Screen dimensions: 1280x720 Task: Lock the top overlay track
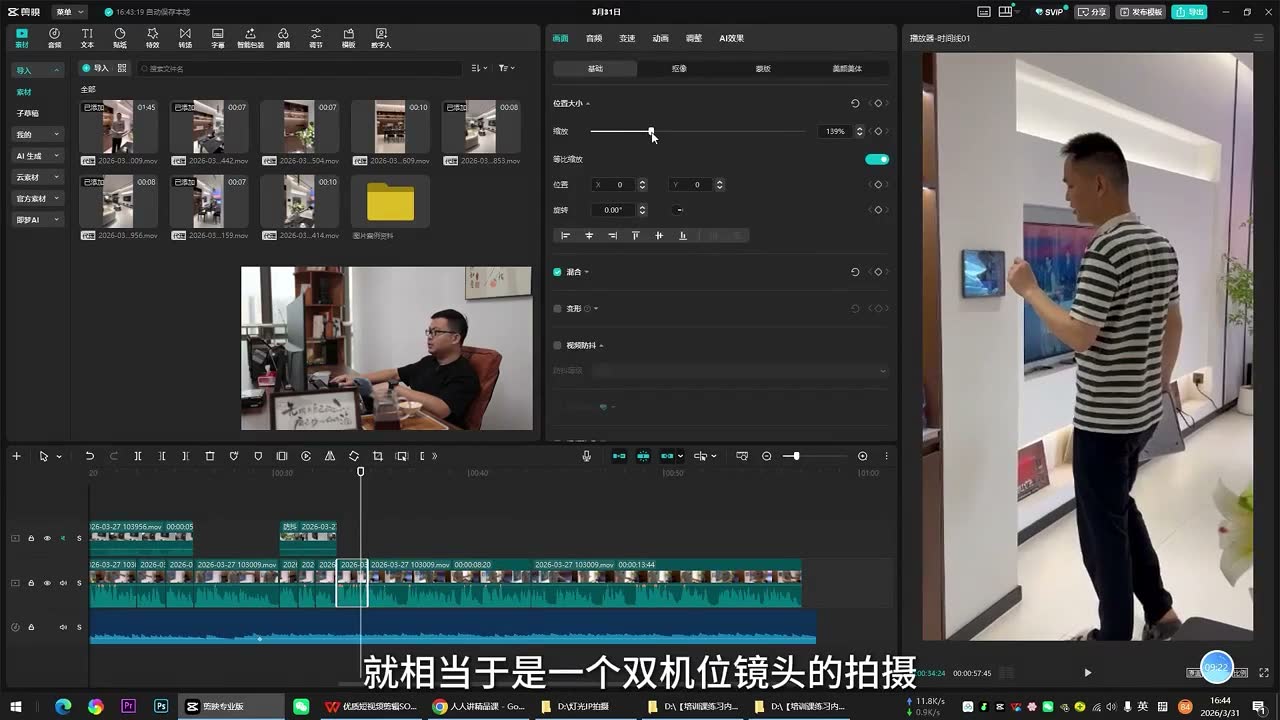[31, 538]
